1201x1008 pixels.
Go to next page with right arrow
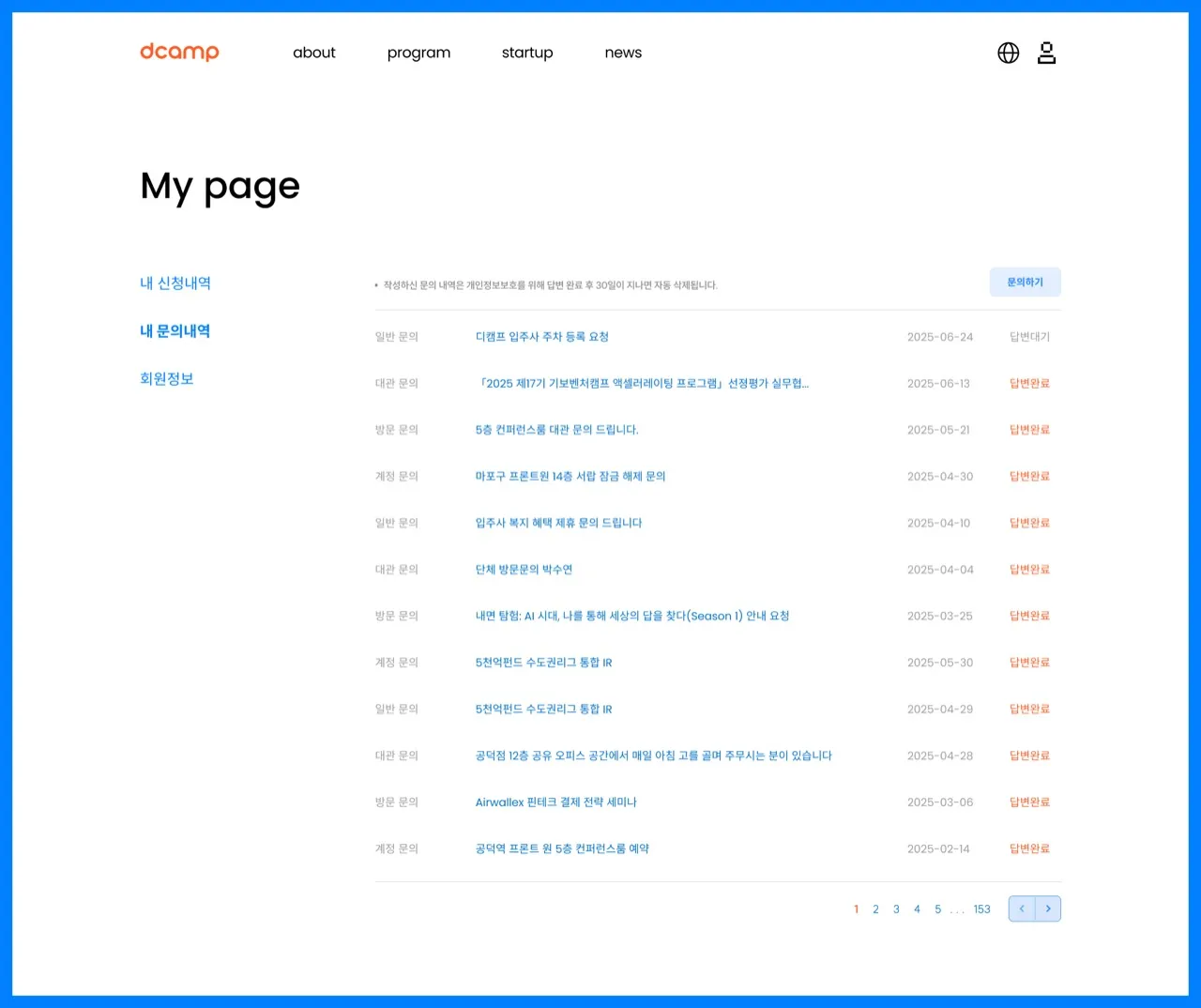[1048, 909]
